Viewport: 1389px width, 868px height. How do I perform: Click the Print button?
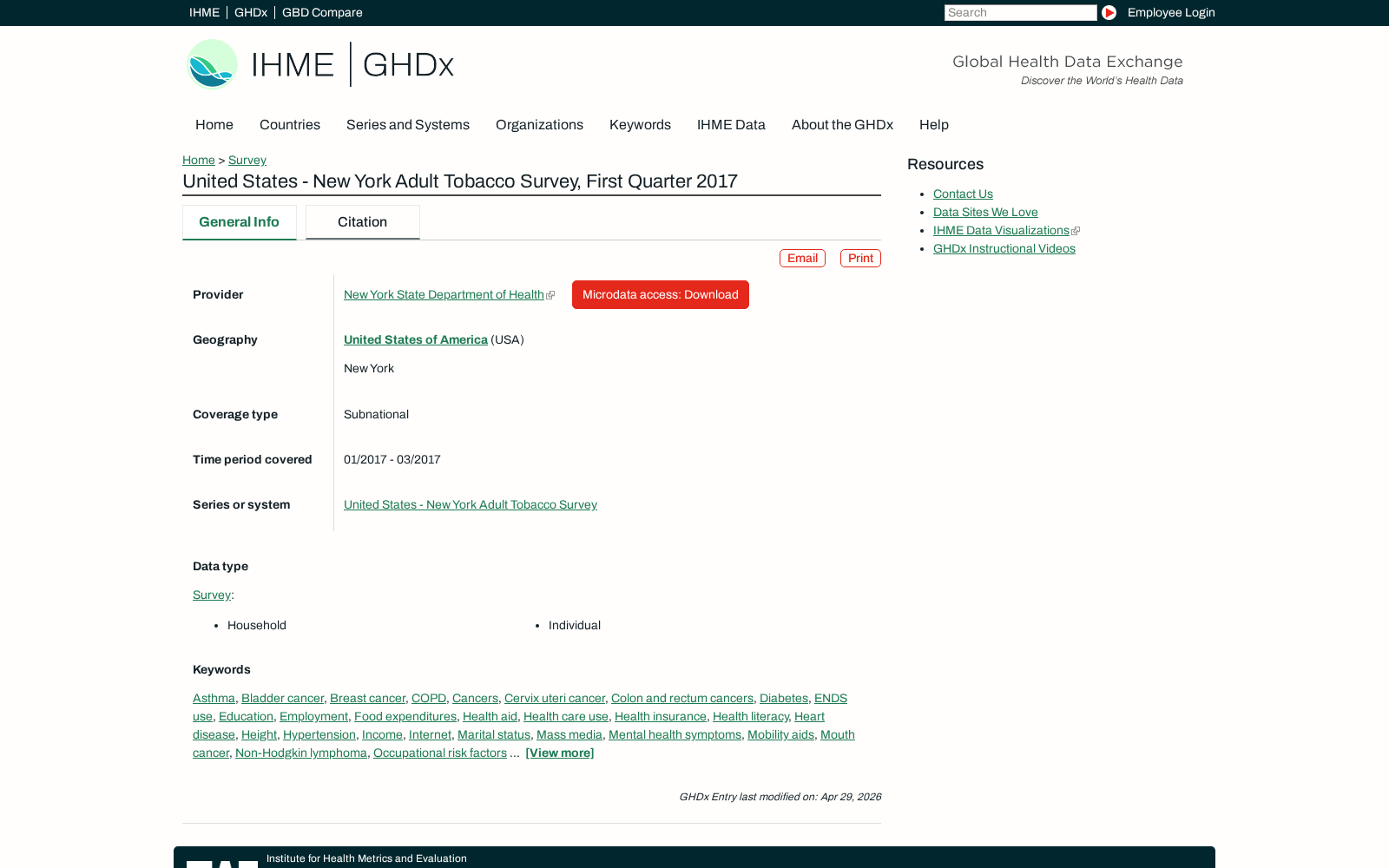(860, 258)
